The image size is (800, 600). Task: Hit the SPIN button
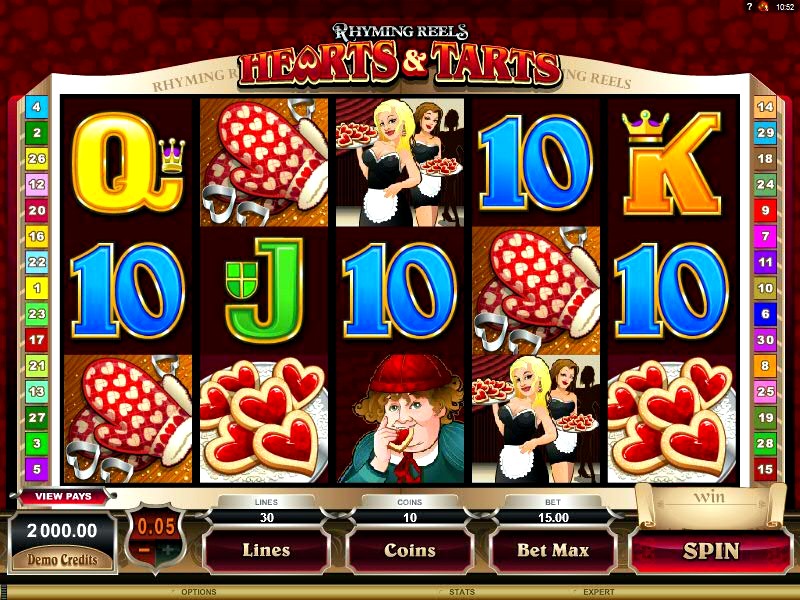(711, 551)
